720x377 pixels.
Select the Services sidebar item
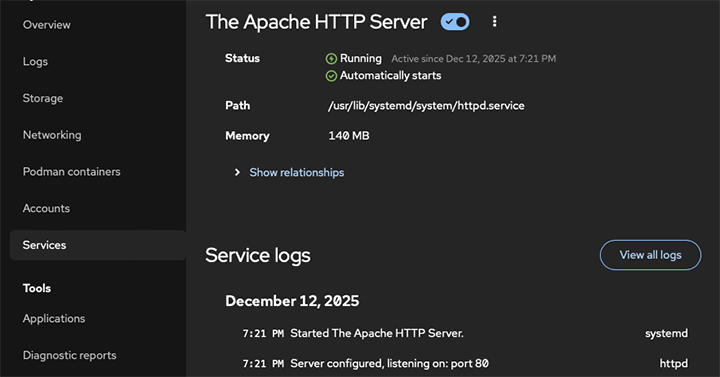(x=98, y=245)
